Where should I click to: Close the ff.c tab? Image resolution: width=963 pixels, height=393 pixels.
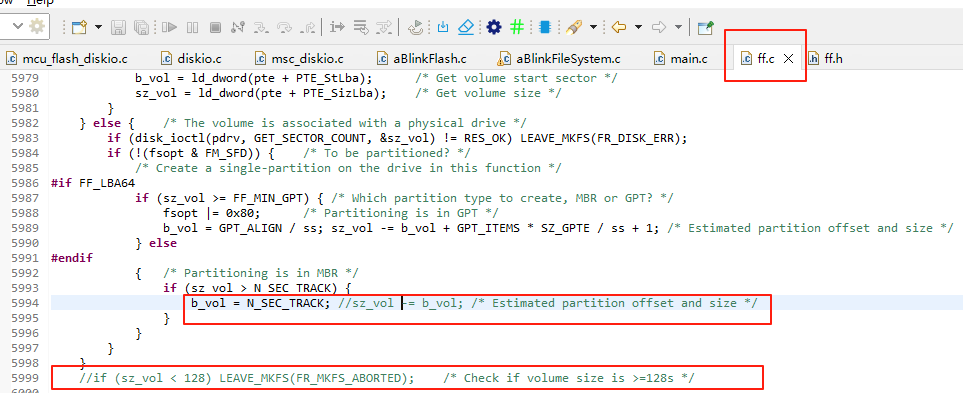[x=789, y=59]
